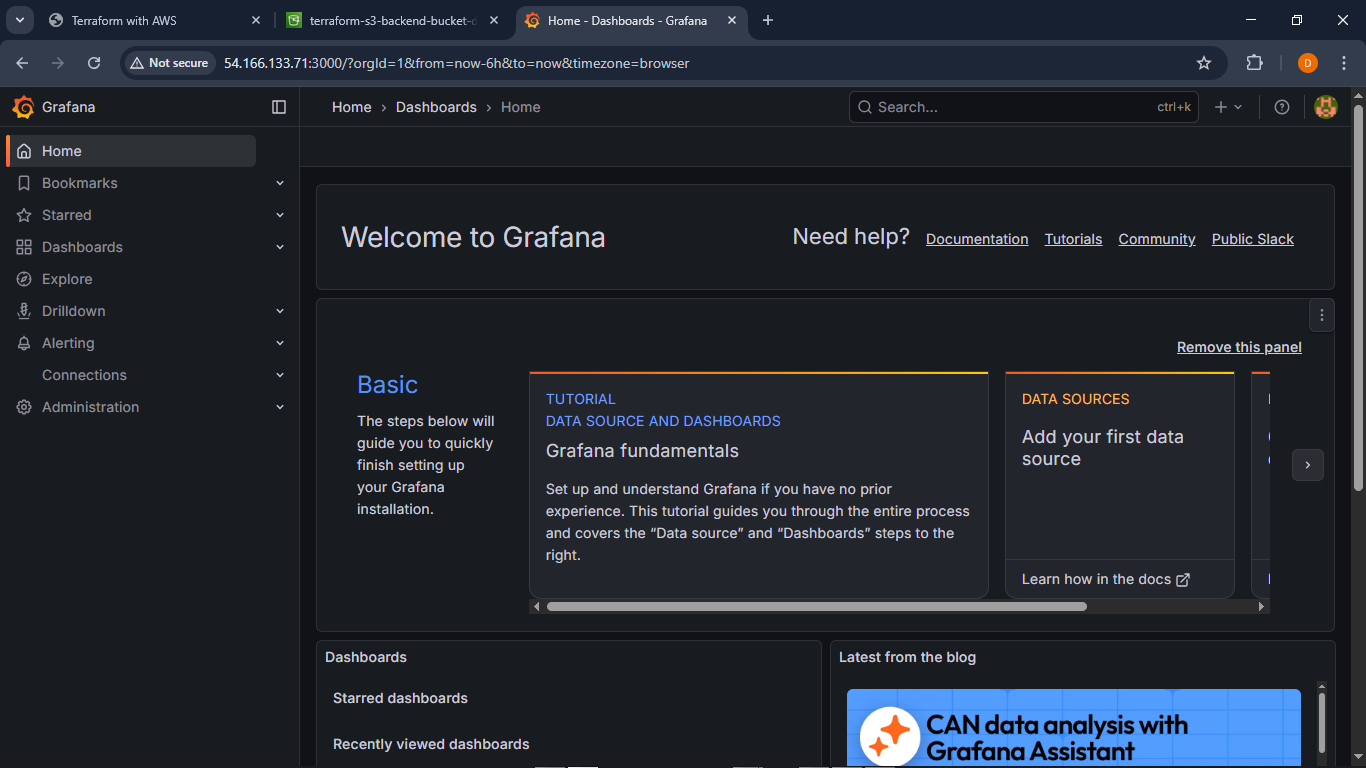Screen dimensions: 1366x768
Task: Click the Remove this panel link
Action: pyautogui.click(x=1239, y=347)
